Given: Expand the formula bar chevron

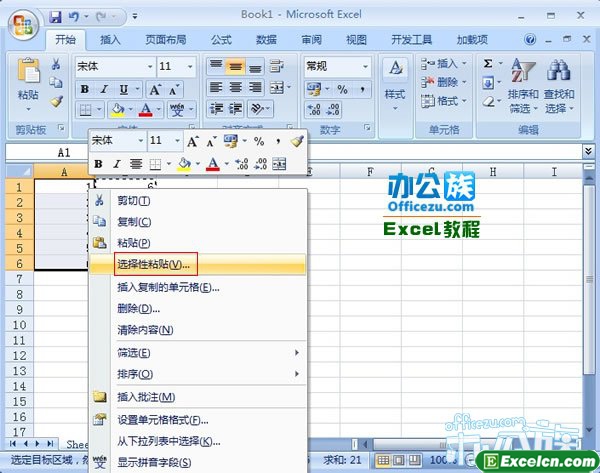Looking at the screenshot, I should pyautogui.click(x=589, y=151).
